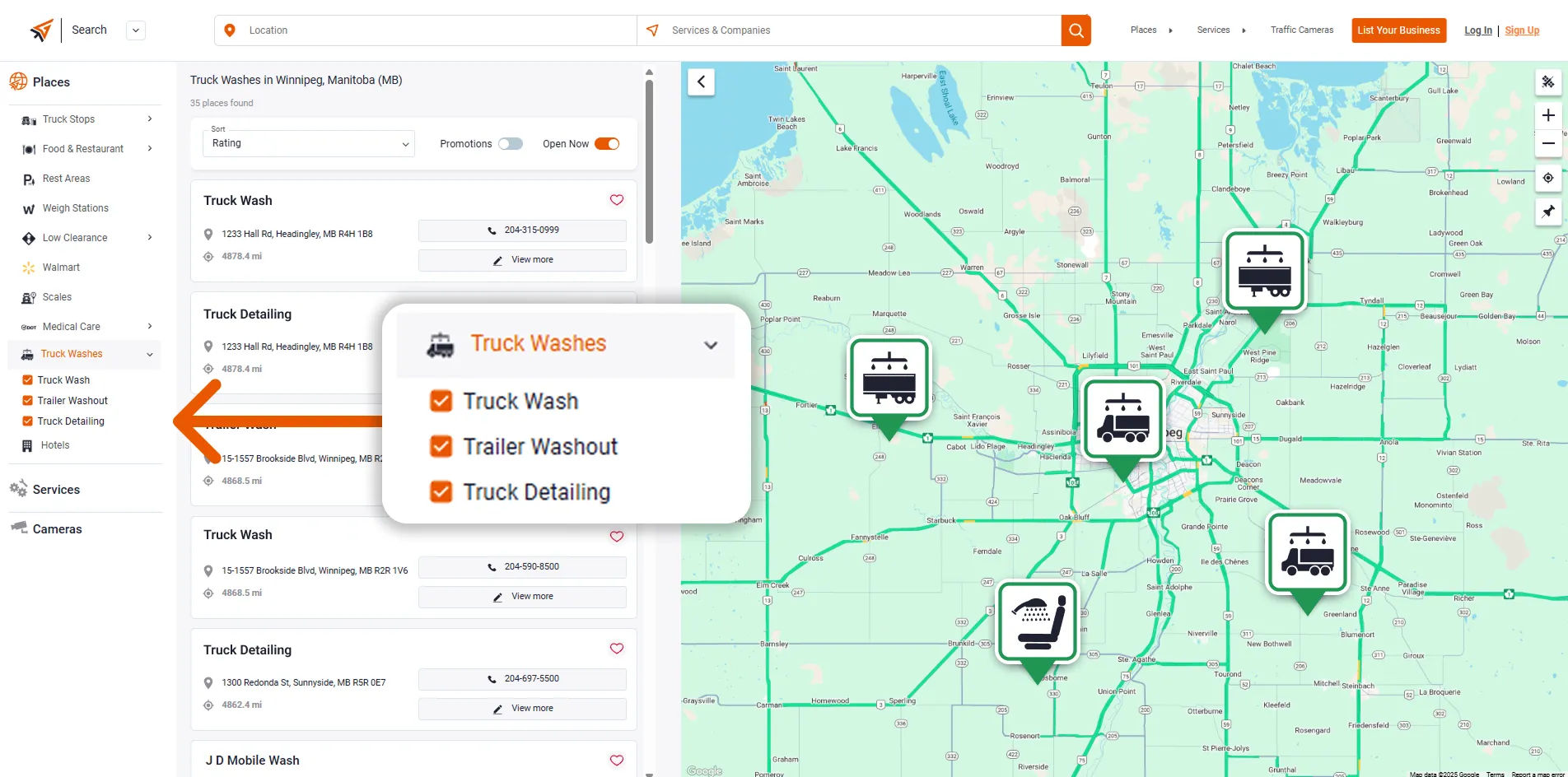Collapse the results panel with the back arrow
Screen dimensions: 1568x777
tap(701, 81)
